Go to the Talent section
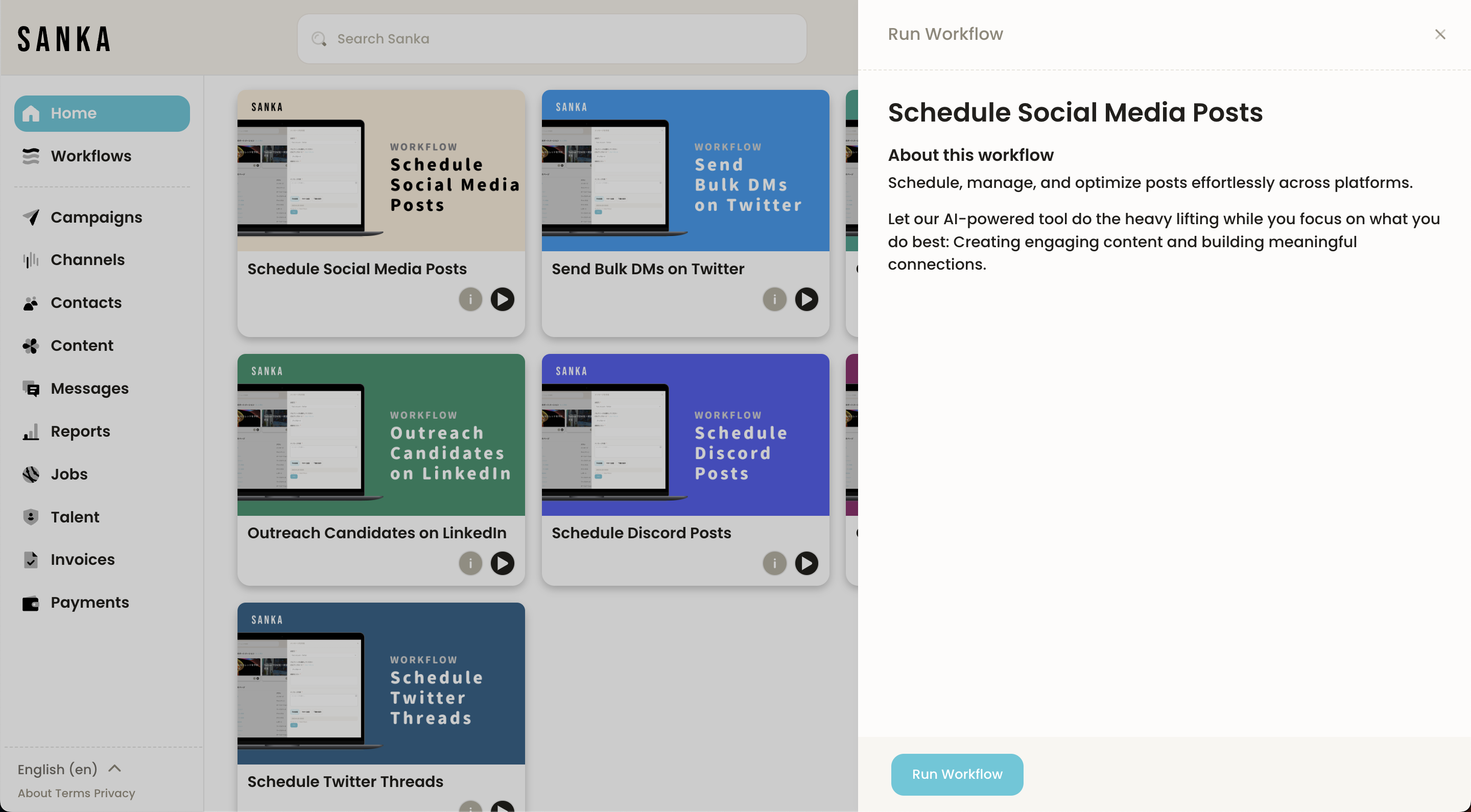Viewport: 1471px width, 812px height. [75, 517]
